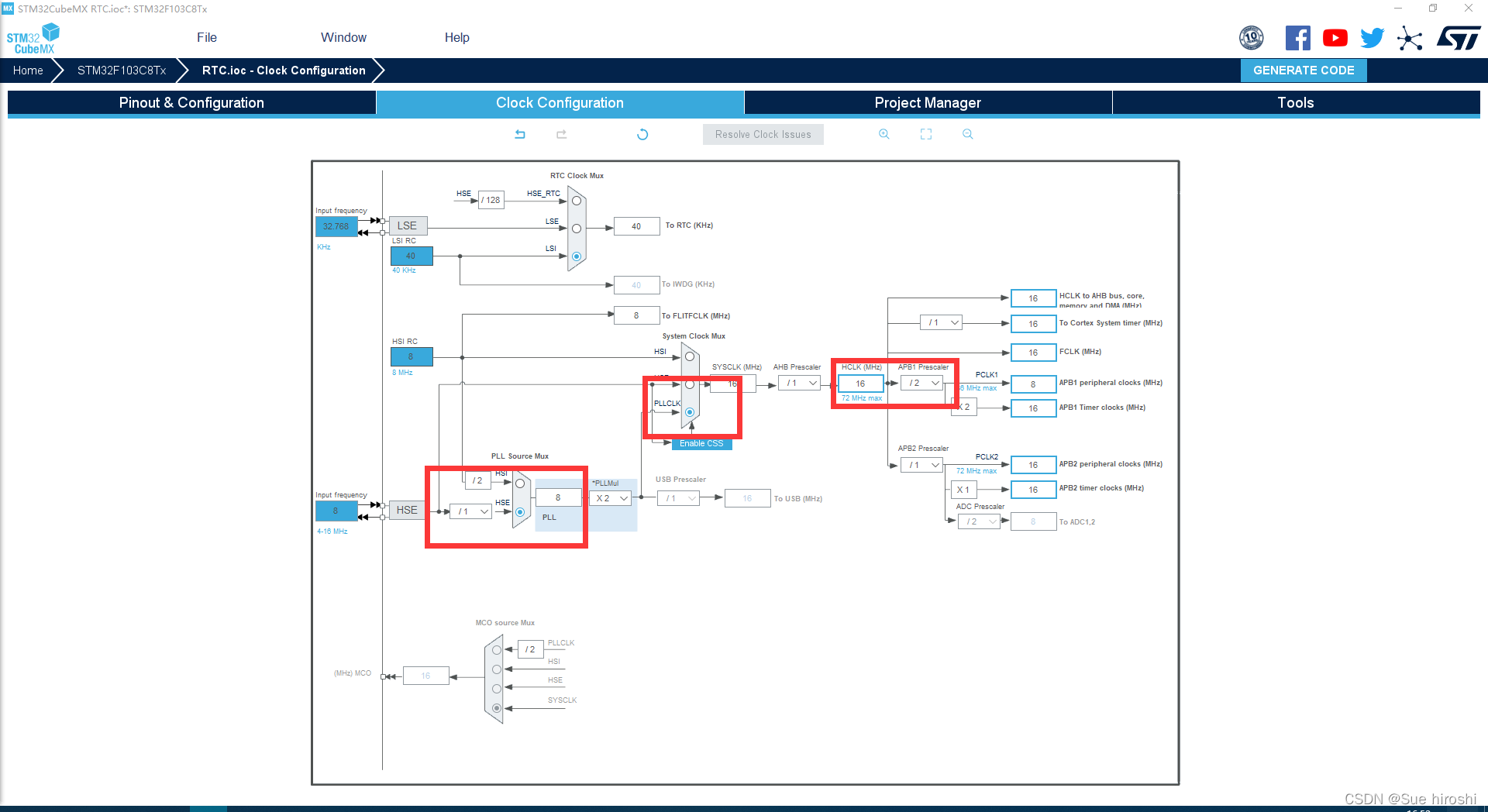The image size is (1488, 812).
Task: Click the HCLK (MHz) value field
Action: coord(860,384)
